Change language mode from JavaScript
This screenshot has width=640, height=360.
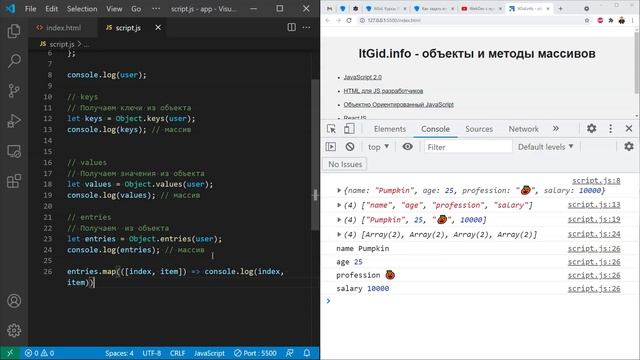pyautogui.click(x=209, y=353)
